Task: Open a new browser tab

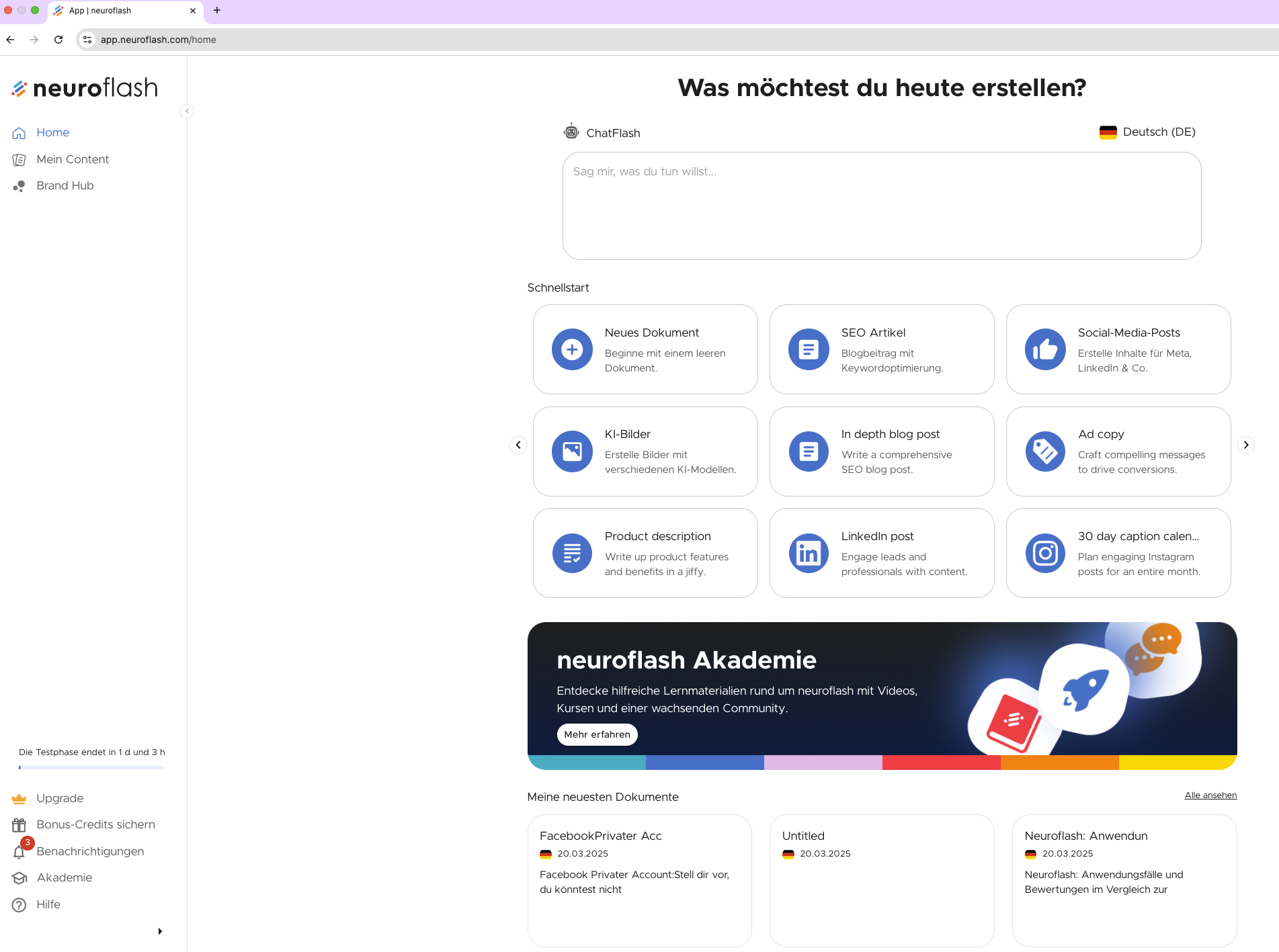Action: click(x=217, y=10)
